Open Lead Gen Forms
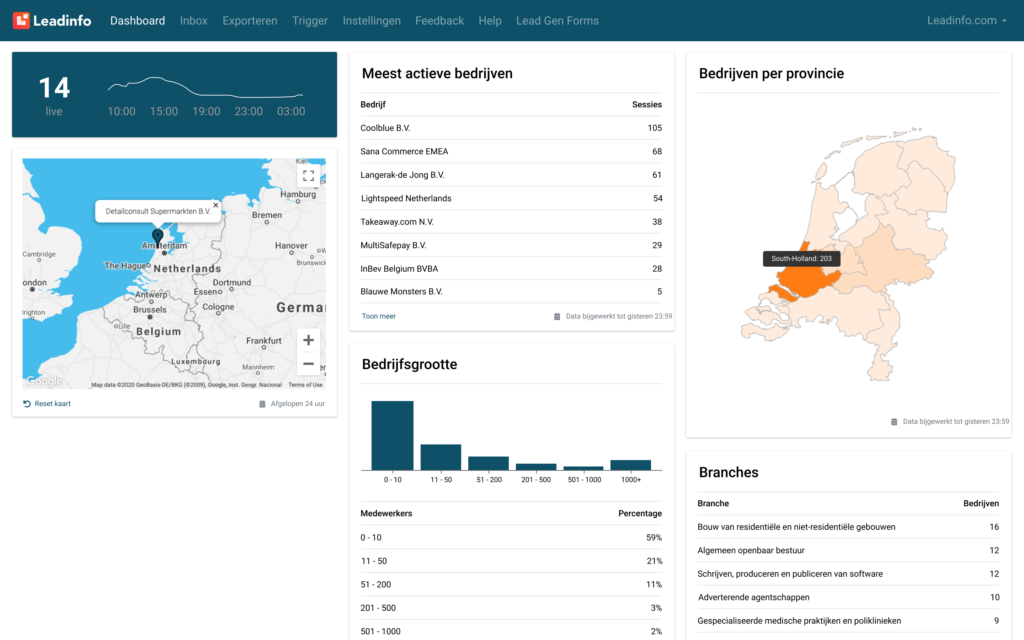Viewport: 1024px width, 640px height. [557, 21]
